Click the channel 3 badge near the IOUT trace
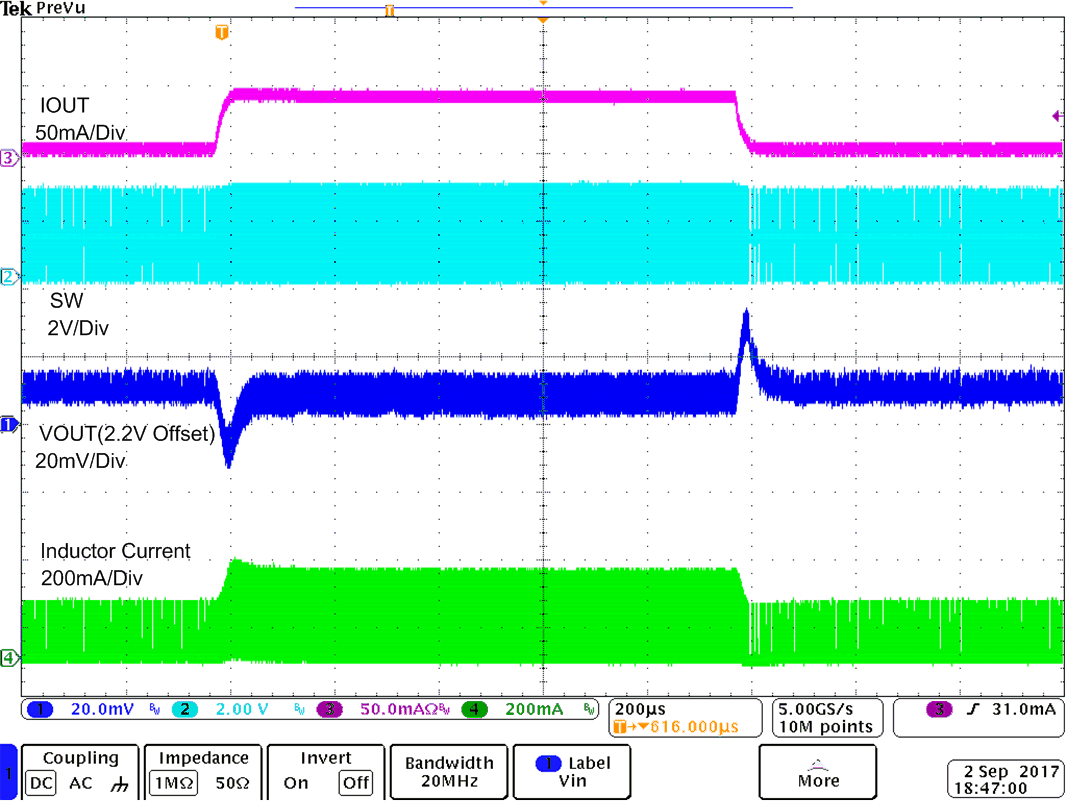This screenshot has height=801, width=1068. click(9, 157)
